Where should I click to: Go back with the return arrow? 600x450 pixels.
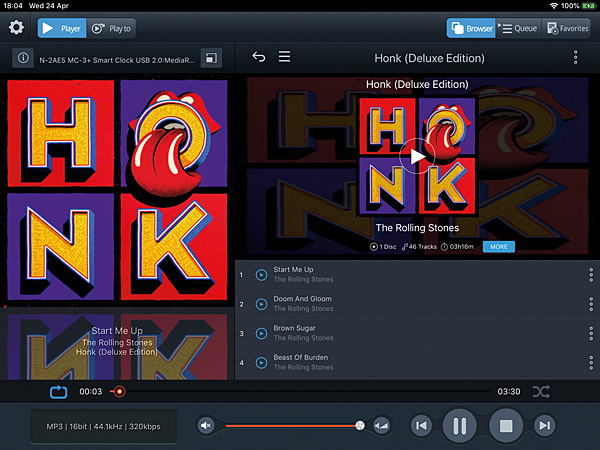[259, 57]
